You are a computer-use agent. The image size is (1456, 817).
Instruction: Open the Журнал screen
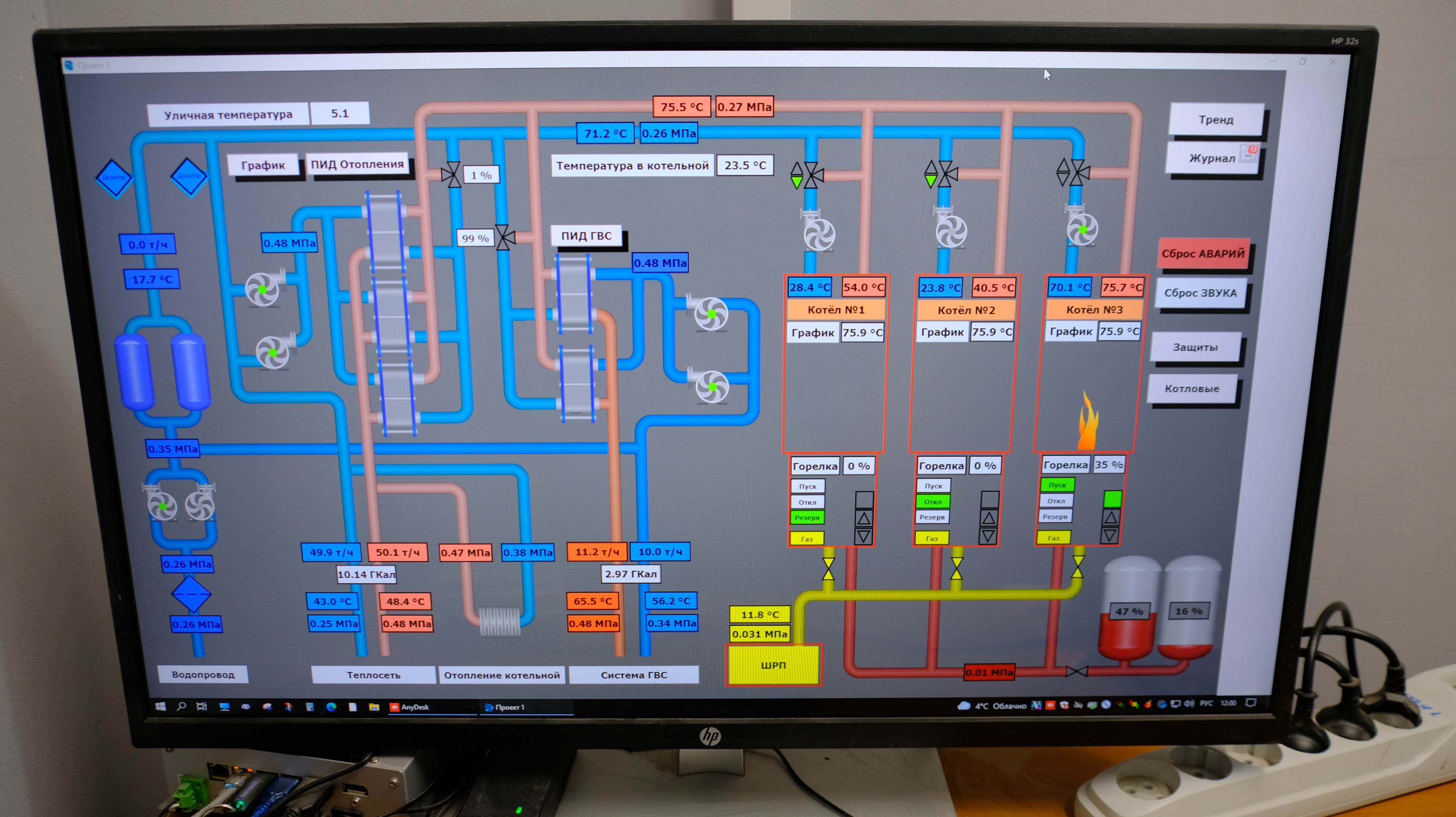(x=1213, y=158)
